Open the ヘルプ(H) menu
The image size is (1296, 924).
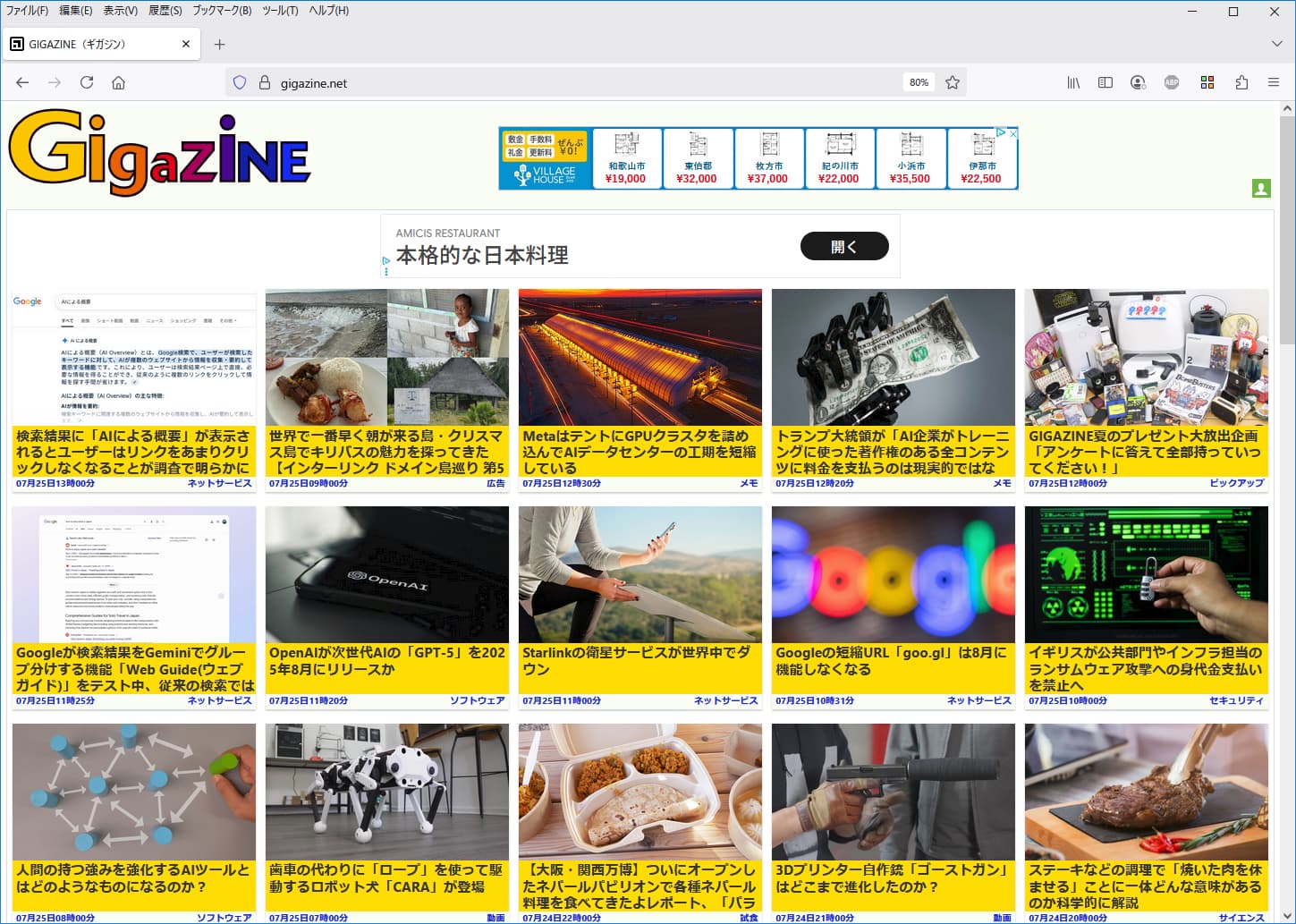(x=328, y=11)
